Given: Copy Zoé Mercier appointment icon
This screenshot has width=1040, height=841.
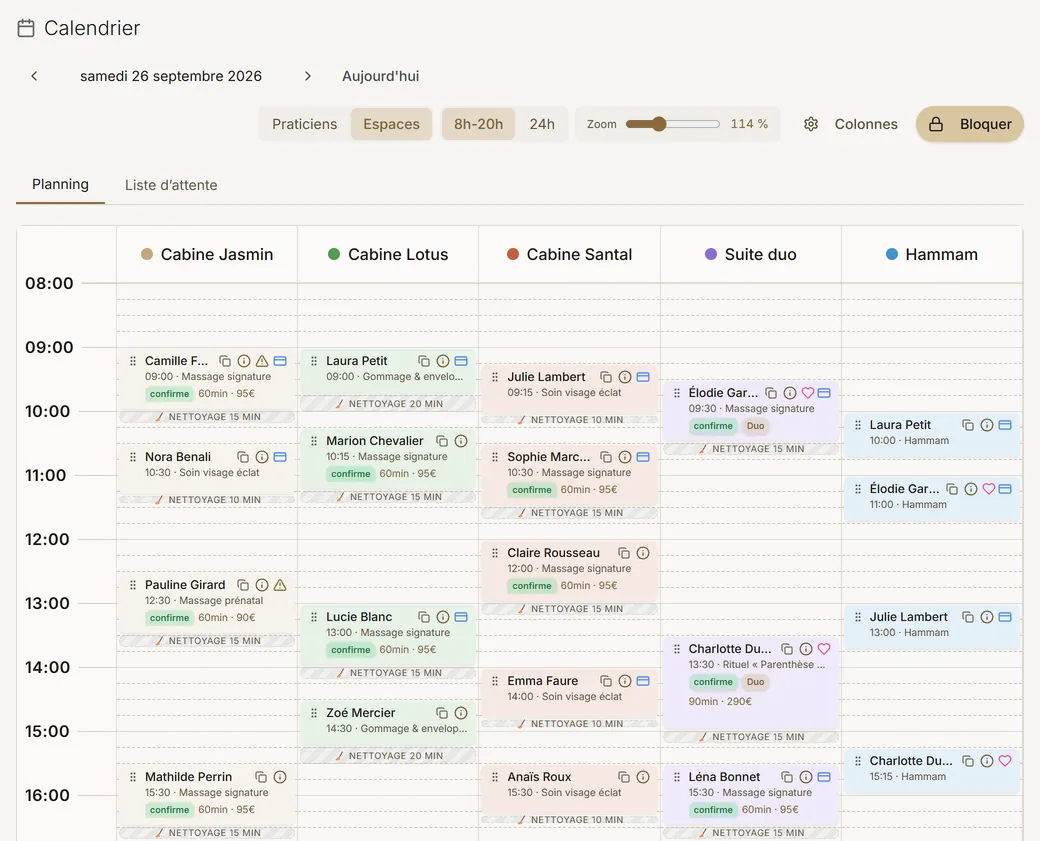Looking at the screenshot, I should pyautogui.click(x=442, y=713).
